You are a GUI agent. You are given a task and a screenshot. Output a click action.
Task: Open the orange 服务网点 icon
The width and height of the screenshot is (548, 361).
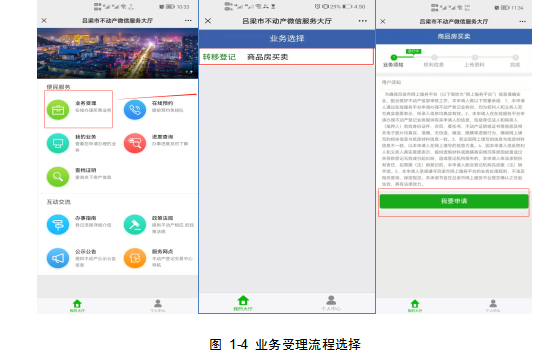135,258
